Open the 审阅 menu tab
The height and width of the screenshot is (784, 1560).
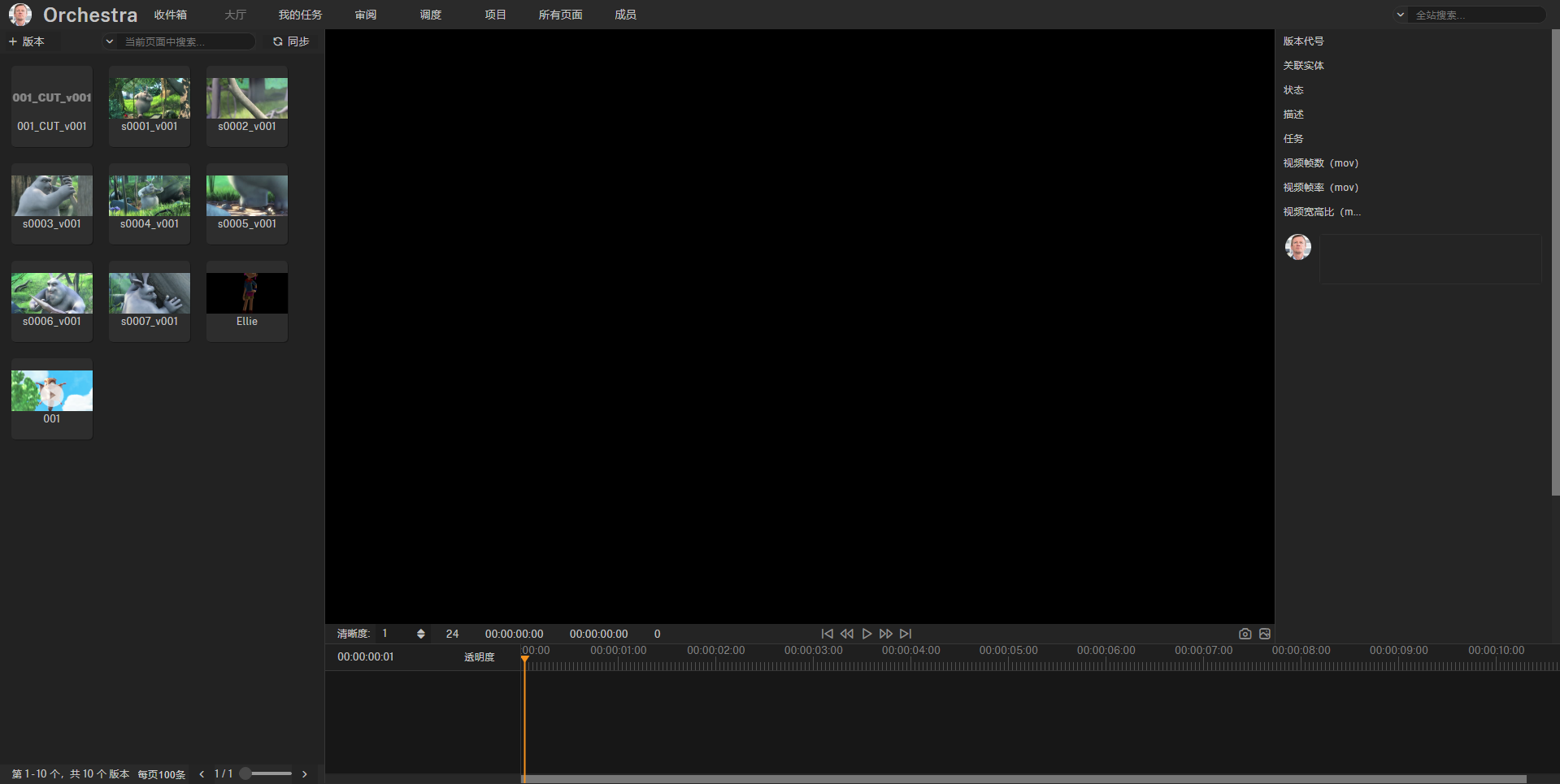[x=366, y=15]
